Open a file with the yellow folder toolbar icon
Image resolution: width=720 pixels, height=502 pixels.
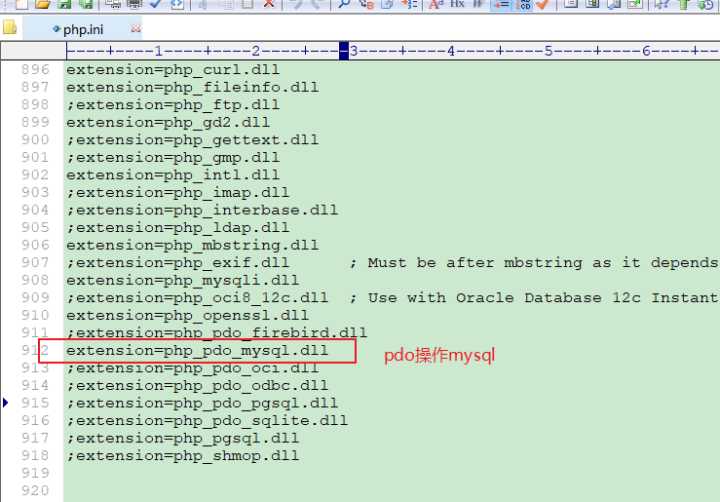pyautogui.click(x=42, y=4)
